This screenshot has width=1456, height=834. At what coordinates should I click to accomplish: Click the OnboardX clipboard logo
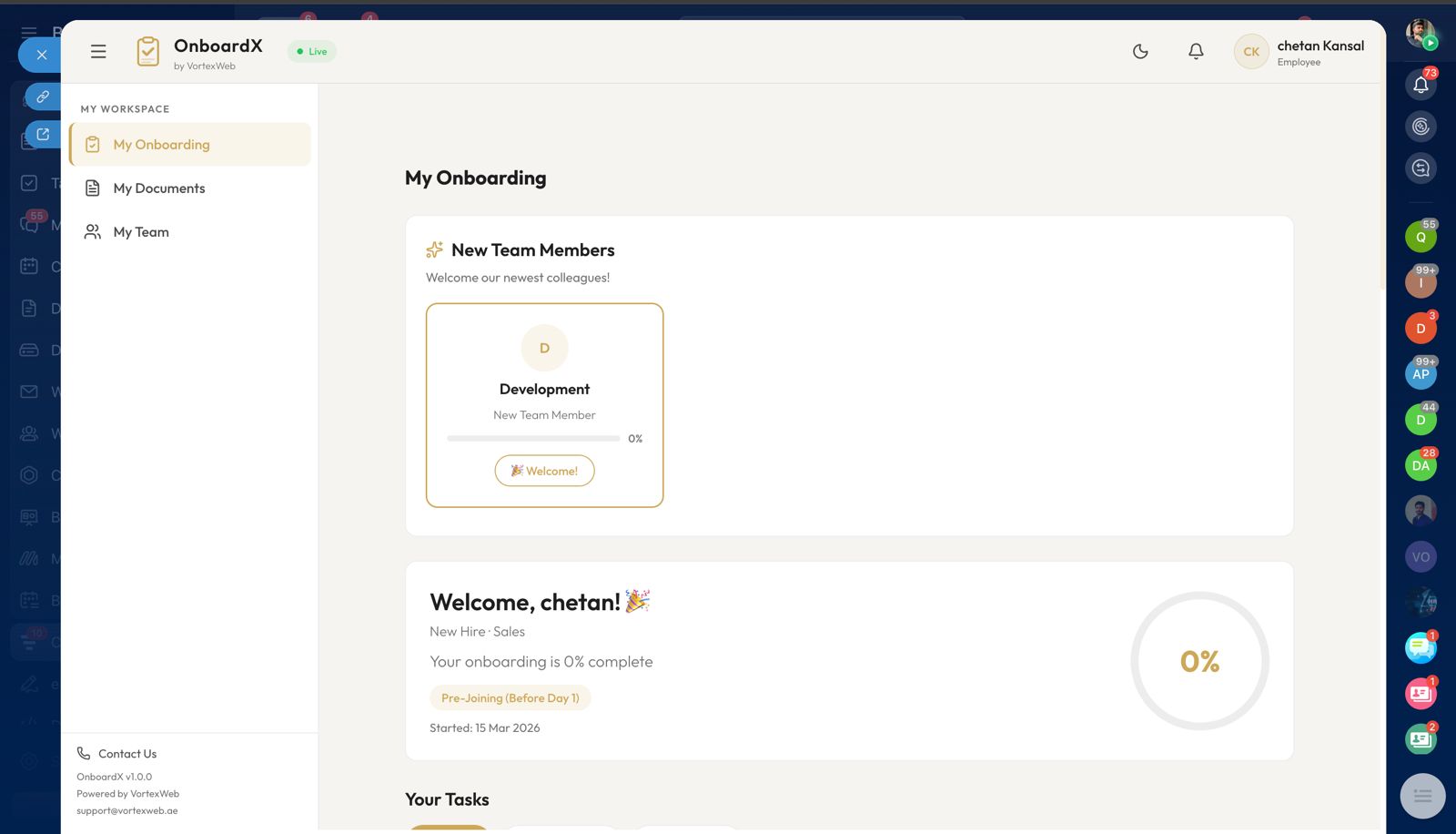147,52
